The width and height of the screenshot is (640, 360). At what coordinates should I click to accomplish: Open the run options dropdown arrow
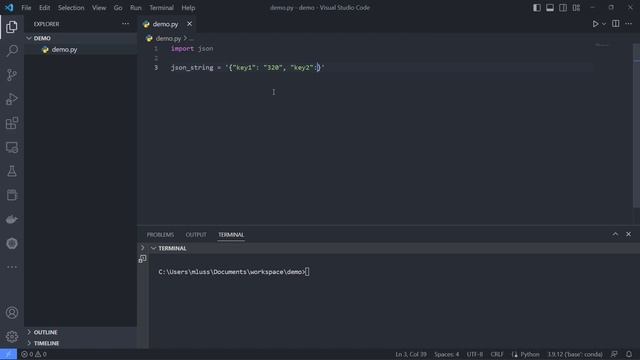[x=604, y=24]
